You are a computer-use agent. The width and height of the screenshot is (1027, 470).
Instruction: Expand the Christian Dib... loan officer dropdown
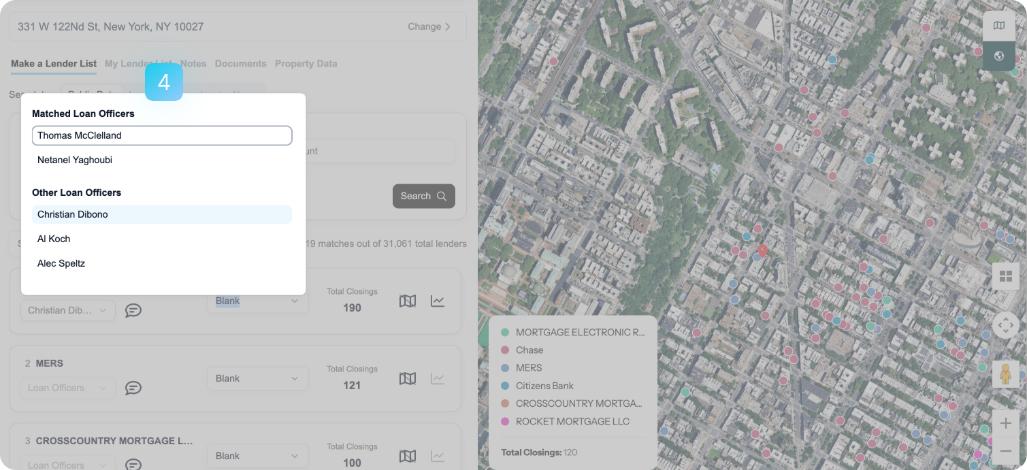coord(67,310)
